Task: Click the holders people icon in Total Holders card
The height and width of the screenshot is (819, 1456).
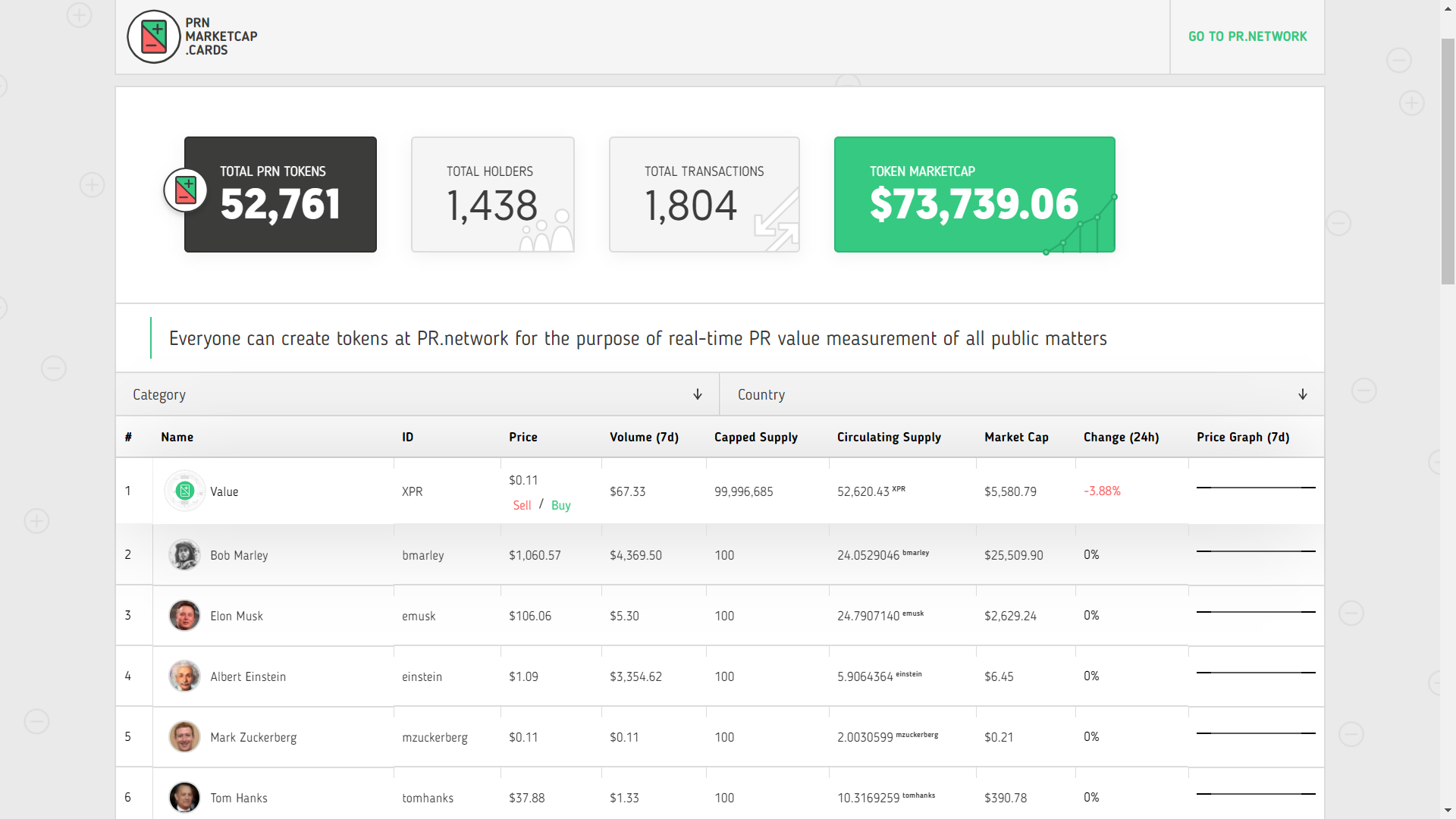Action: point(546,231)
